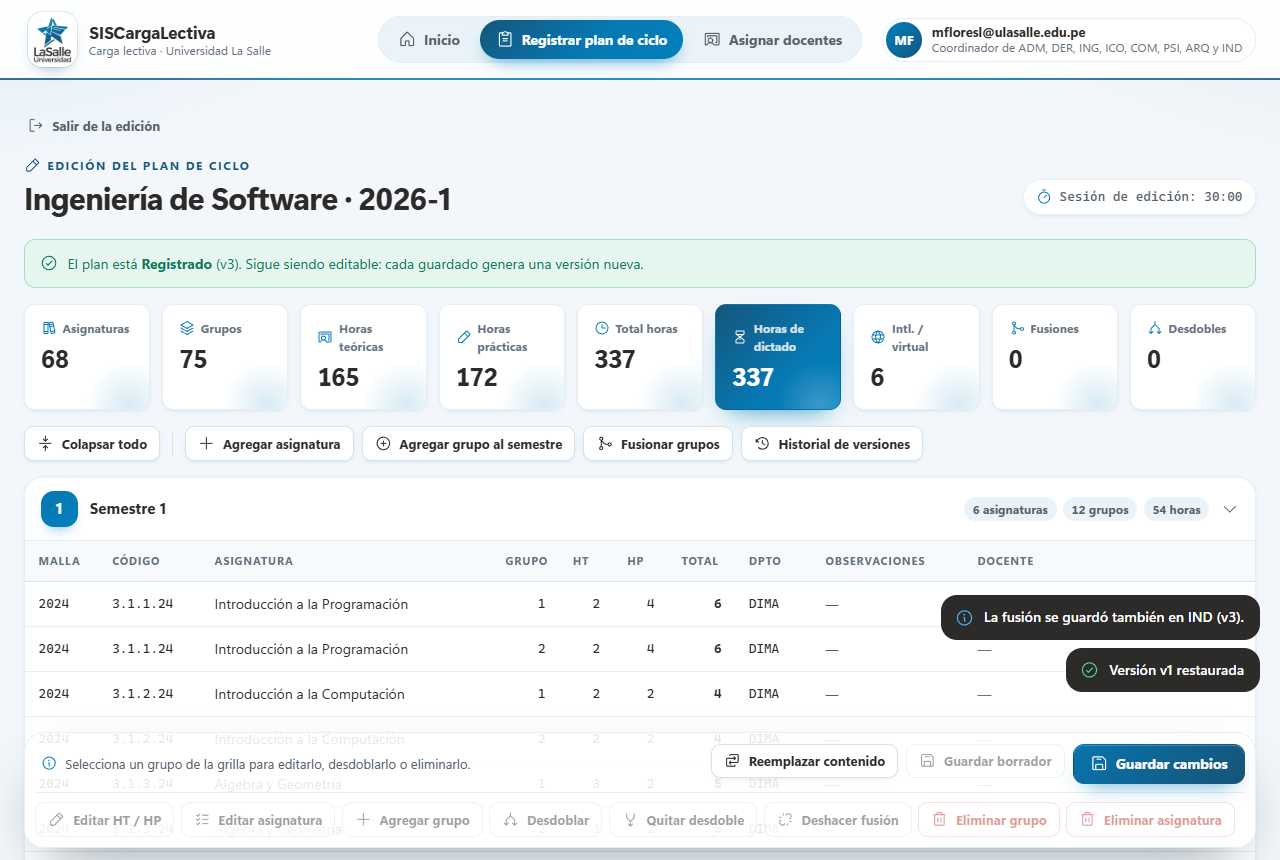Click the Horas de dictado hourglass icon
The image size is (1280, 860).
click(x=740, y=337)
